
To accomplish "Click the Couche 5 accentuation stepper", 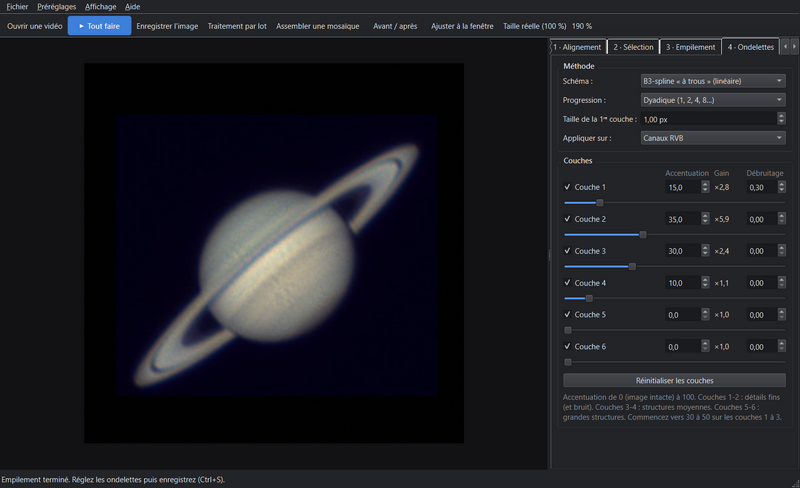I will (x=705, y=315).
